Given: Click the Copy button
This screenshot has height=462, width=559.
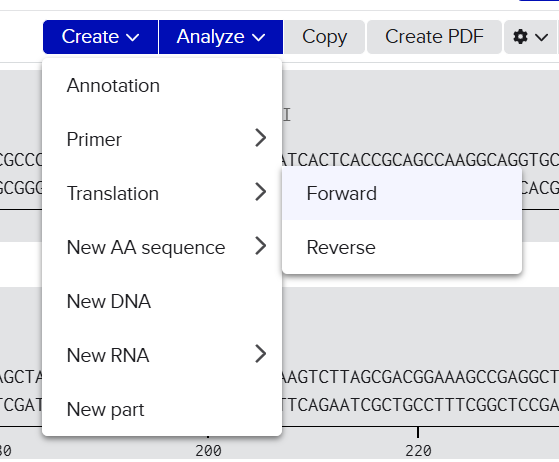Looking at the screenshot, I should pos(324,37).
